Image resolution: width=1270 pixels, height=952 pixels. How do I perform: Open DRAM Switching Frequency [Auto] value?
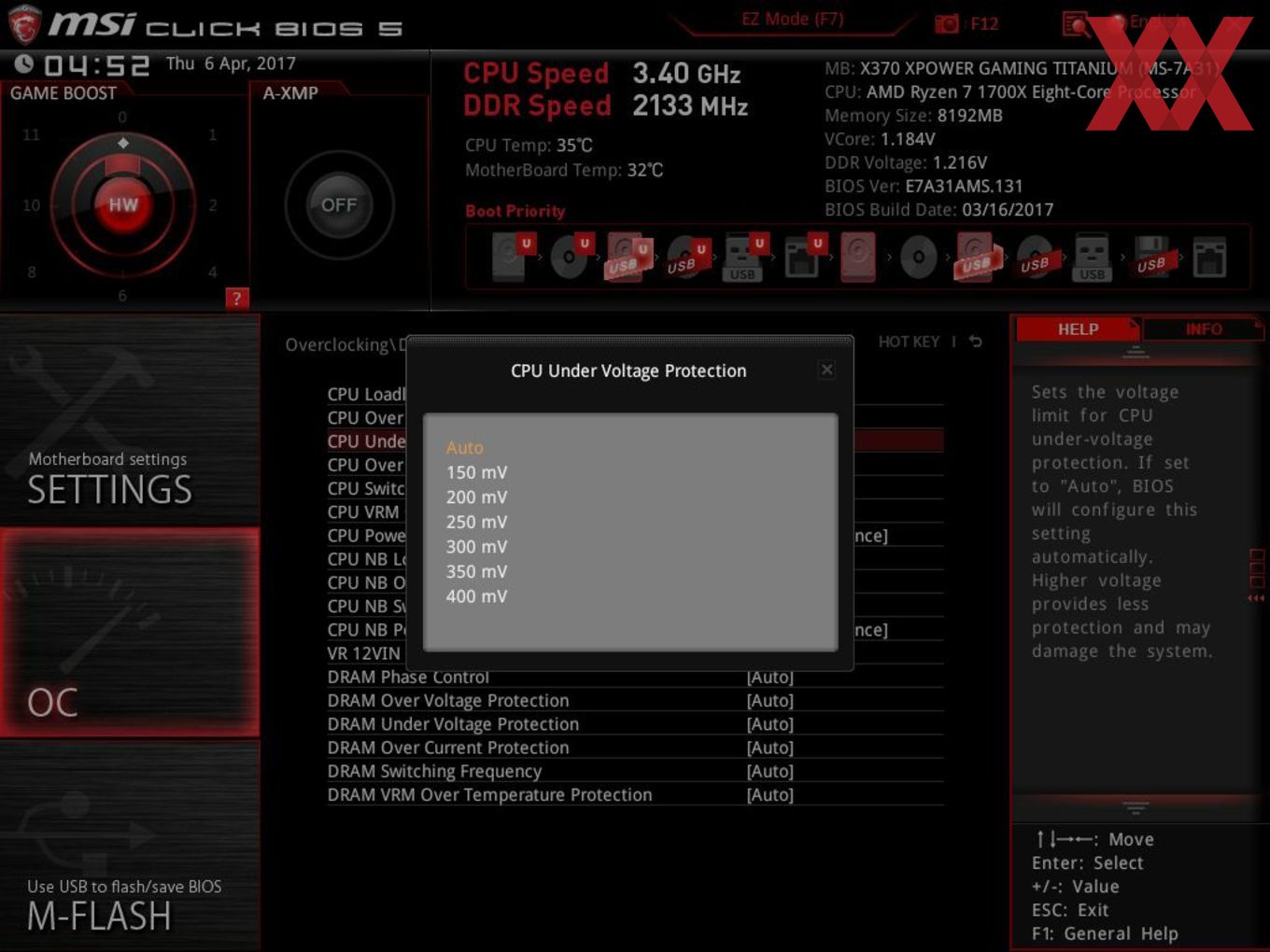click(x=770, y=772)
